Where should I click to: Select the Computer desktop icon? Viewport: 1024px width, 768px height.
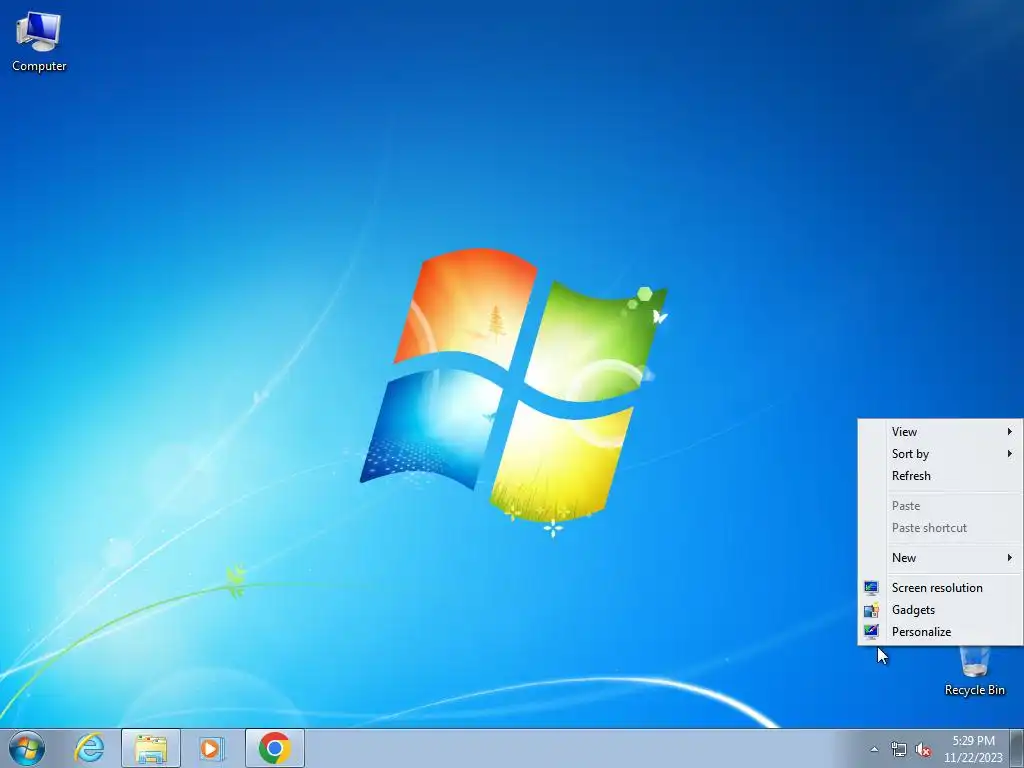(39, 42)
